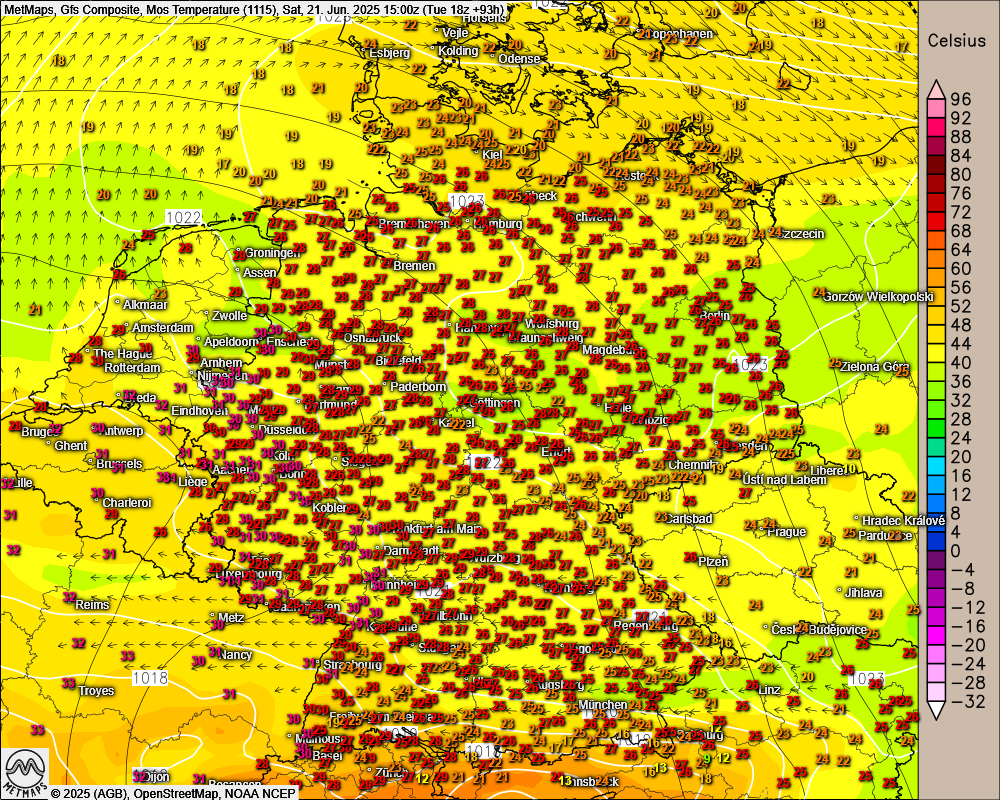Image resolution: width=1000 pixels, height=800 pixels.
Task: Pick the Linz city marker
Action: coord(754,691)
